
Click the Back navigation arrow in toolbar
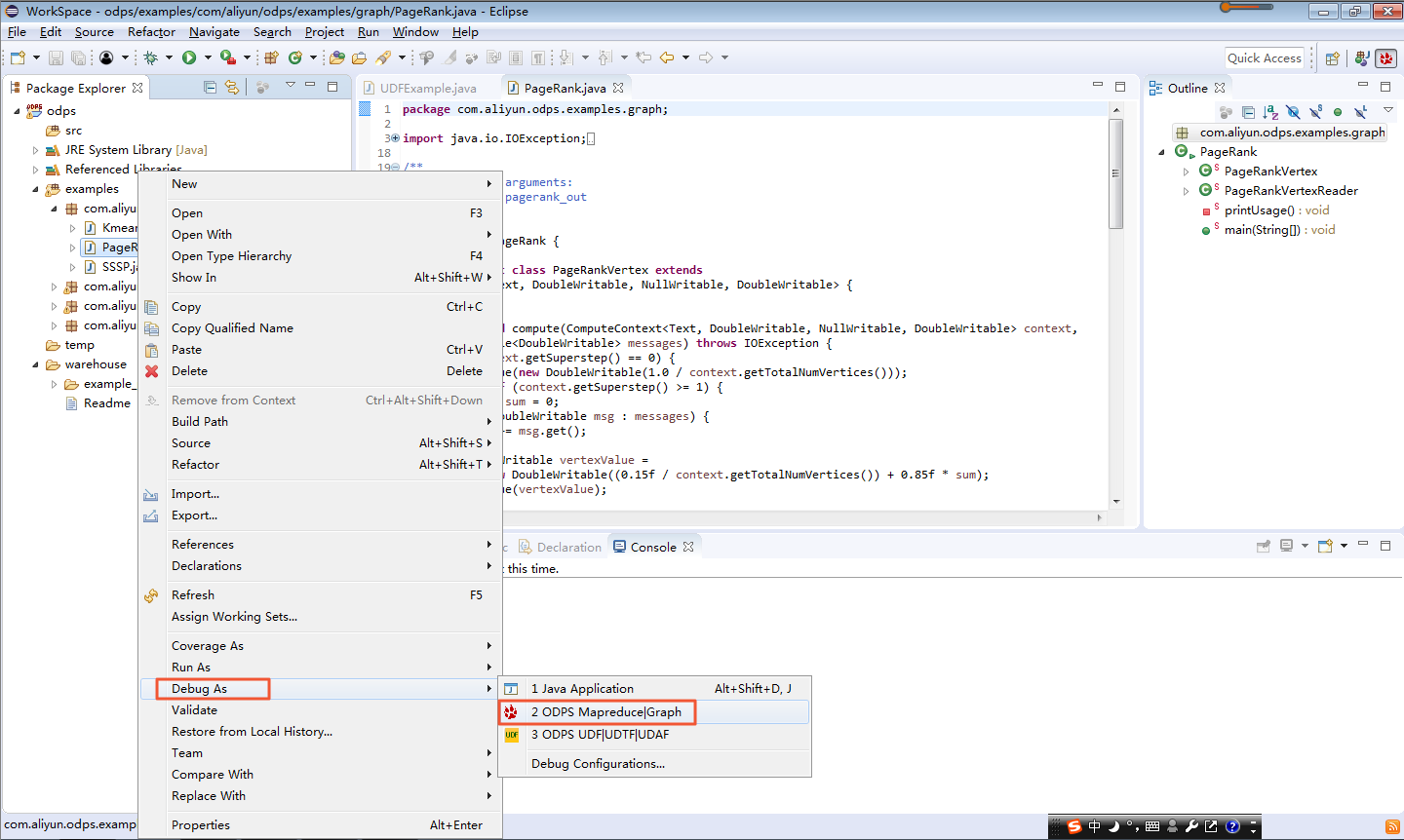pyautogui.click(x=667, y=57)
